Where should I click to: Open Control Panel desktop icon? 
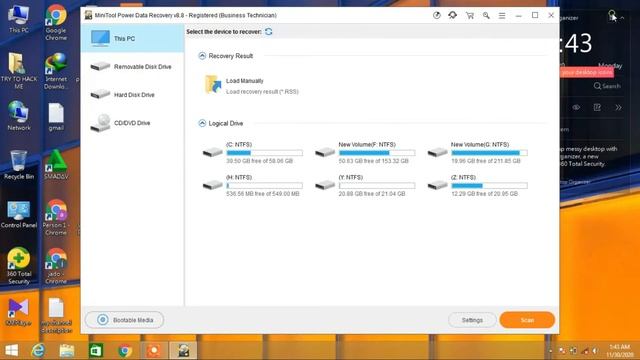click(x=19, y=214)
